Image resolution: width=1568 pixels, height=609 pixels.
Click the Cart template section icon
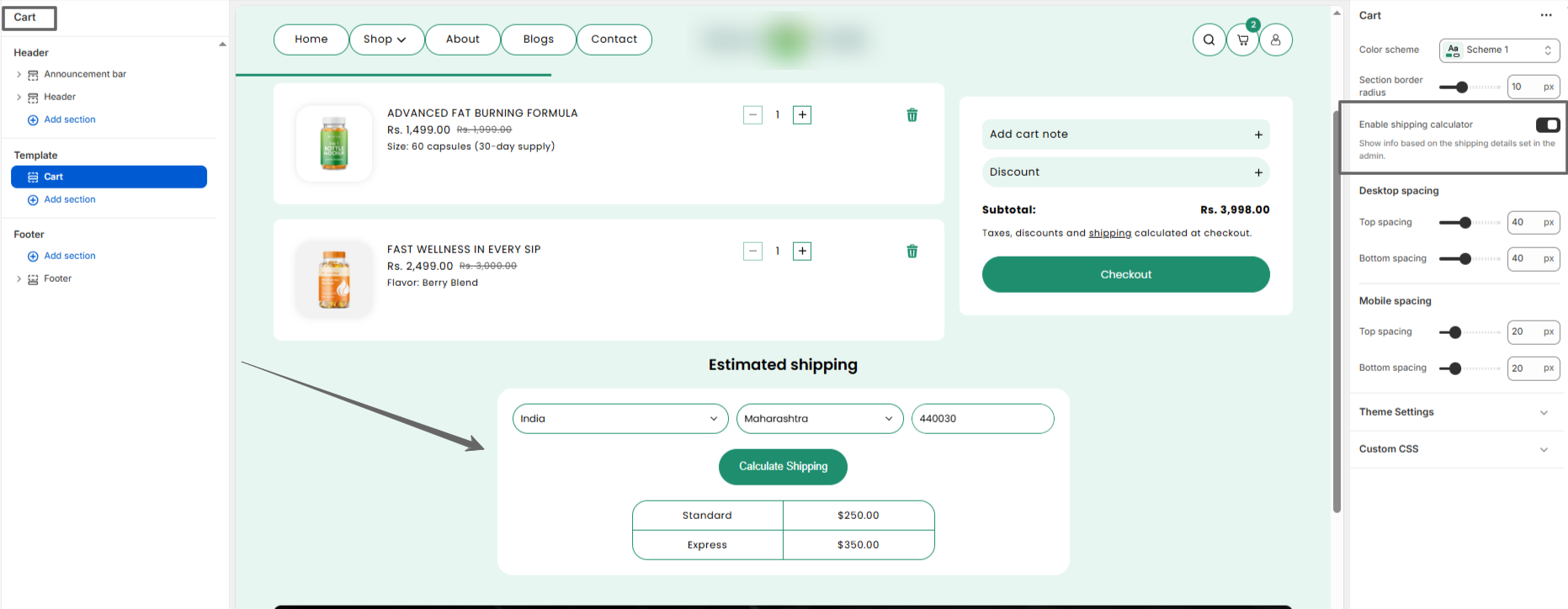[x=33, y=177]
